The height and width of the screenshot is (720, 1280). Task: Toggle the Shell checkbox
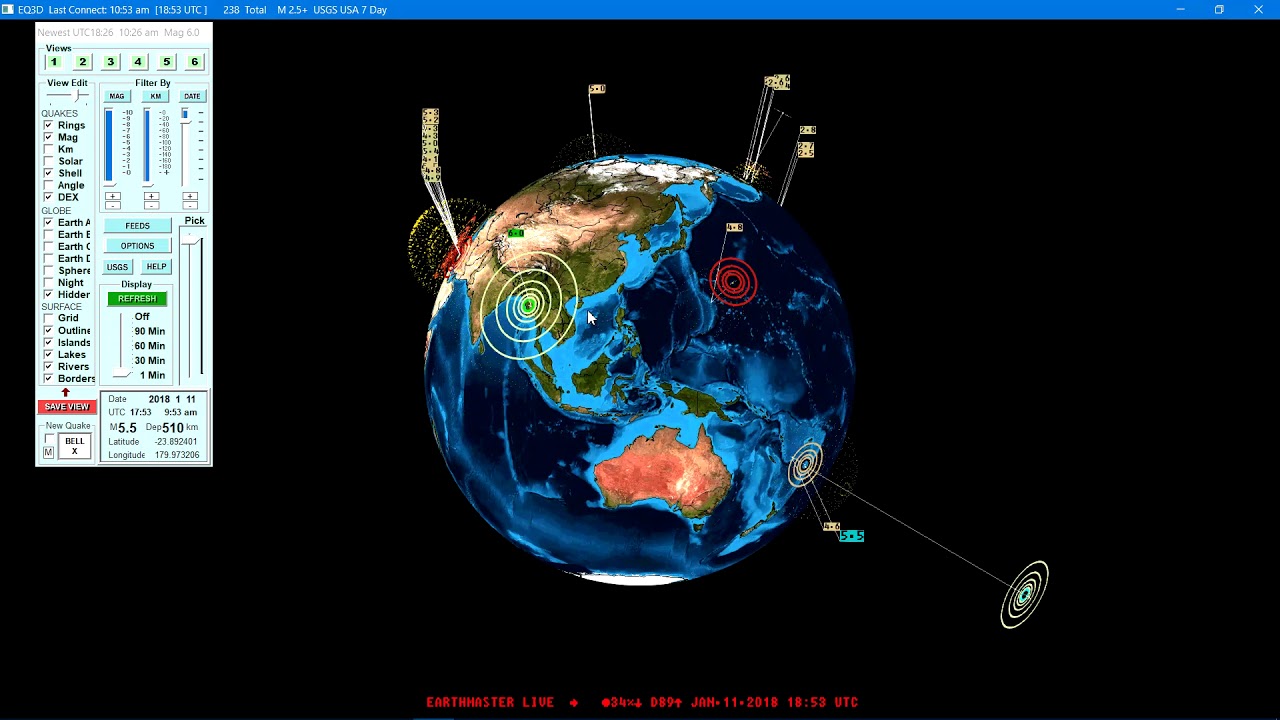48,173
